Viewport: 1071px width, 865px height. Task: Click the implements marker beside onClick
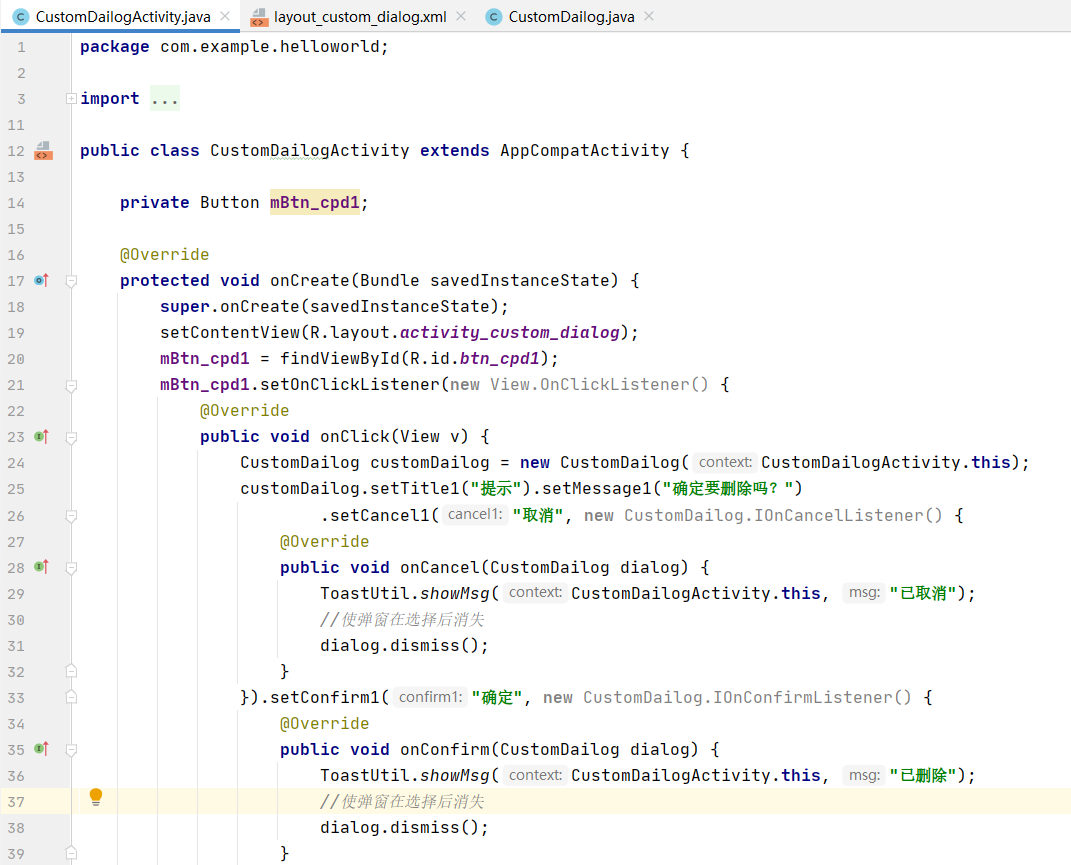pos(42,436)
